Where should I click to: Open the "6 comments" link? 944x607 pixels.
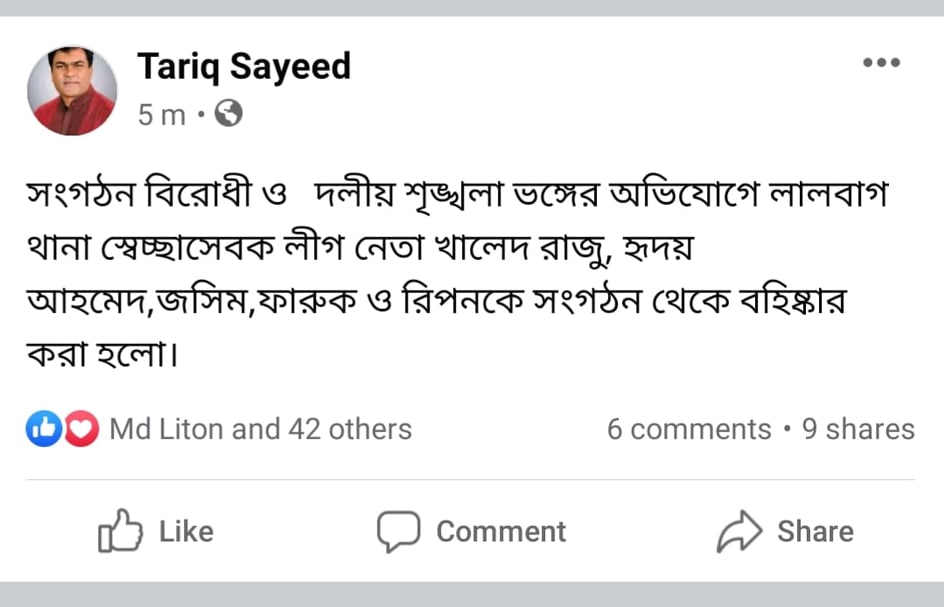pyautogui.click(x=689, y=429)
